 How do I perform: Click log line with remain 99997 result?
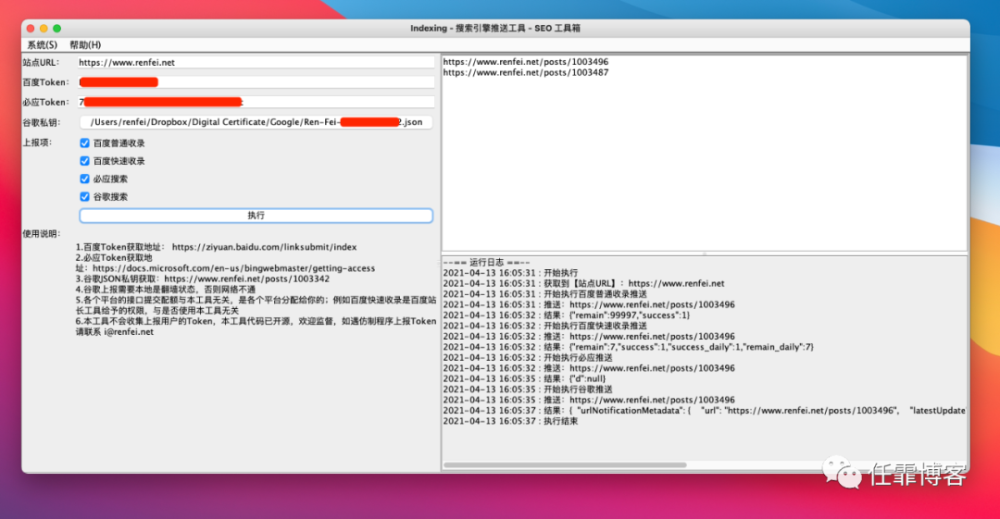tap(566, 315)
